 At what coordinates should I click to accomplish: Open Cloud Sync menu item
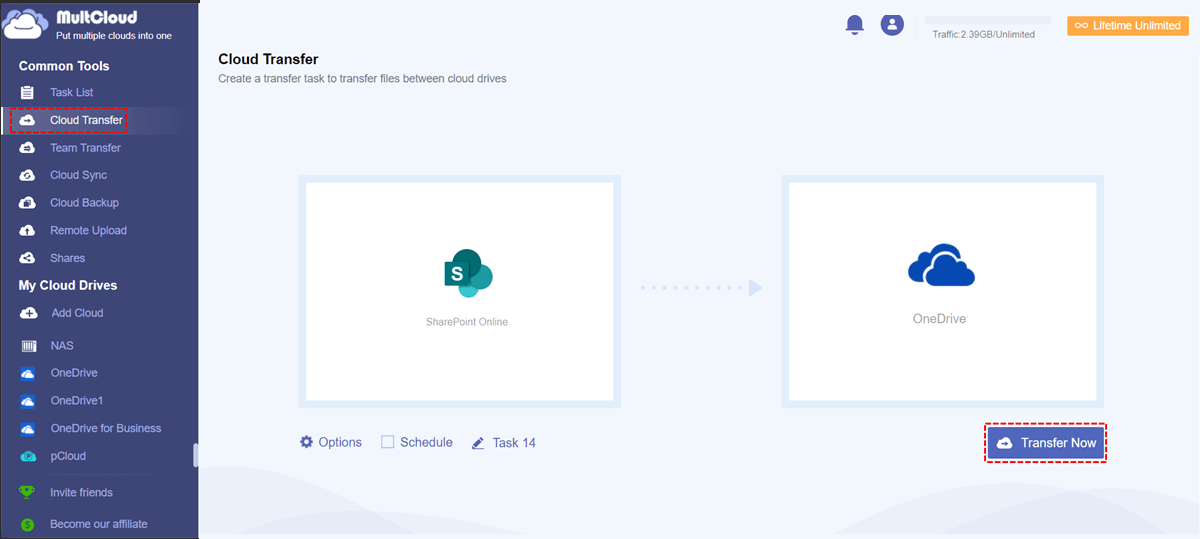(78, 175)
